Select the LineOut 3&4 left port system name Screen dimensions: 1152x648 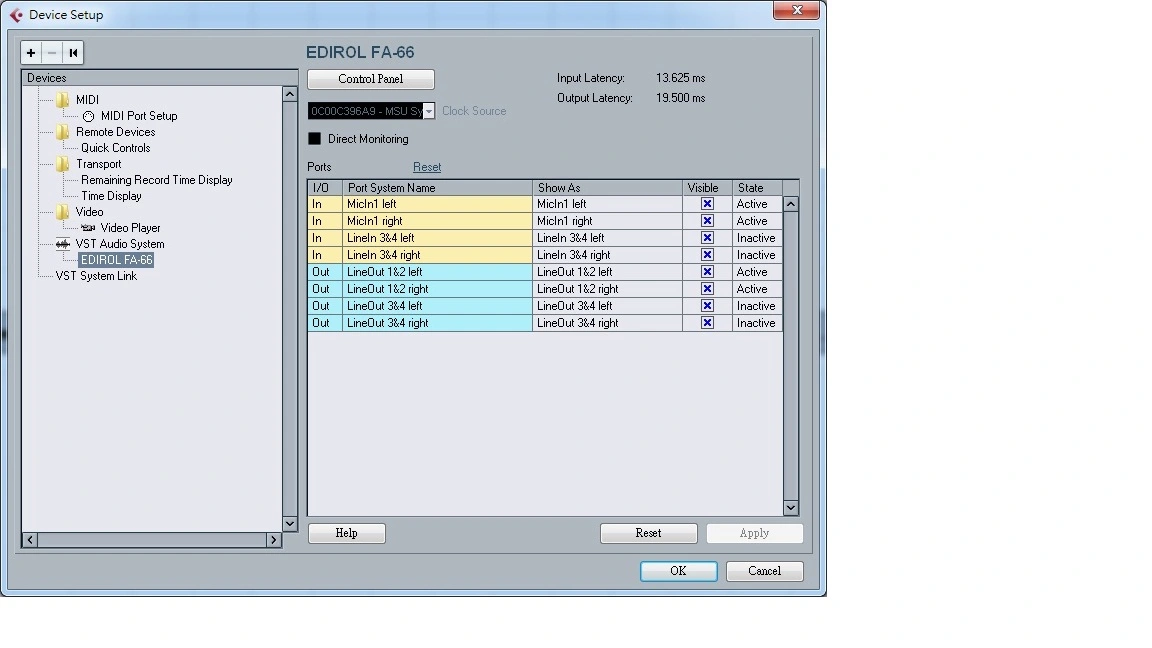[x=437, y=306]
